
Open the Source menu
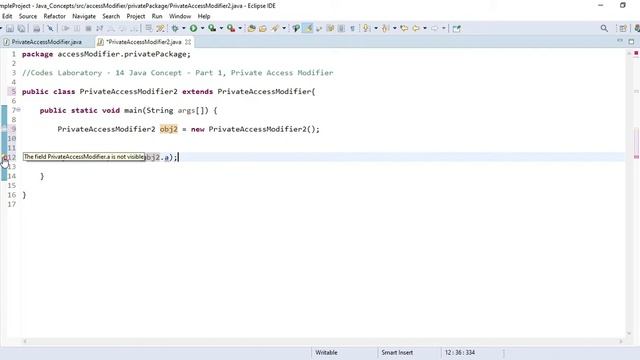tap(28, 16)
